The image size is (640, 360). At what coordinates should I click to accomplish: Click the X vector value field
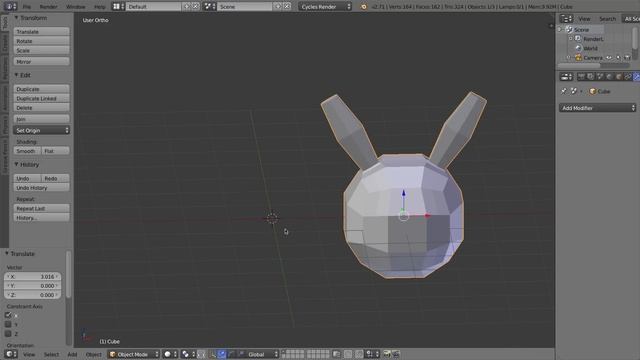pyautogui.click(x=33, y=276)
